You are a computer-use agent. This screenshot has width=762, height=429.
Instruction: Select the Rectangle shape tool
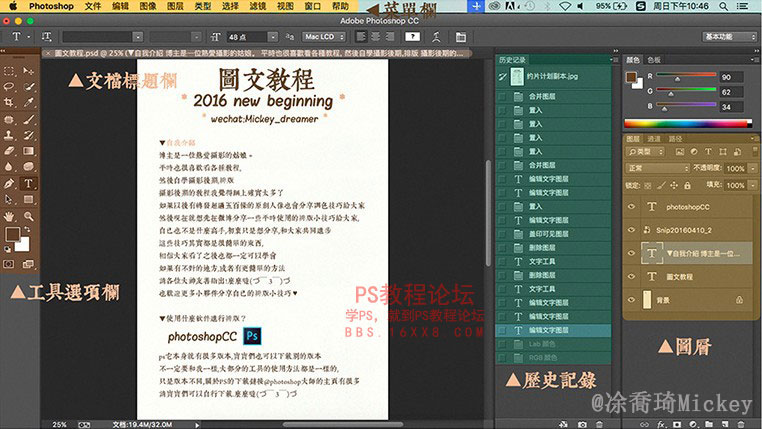(x=29, y=199)
